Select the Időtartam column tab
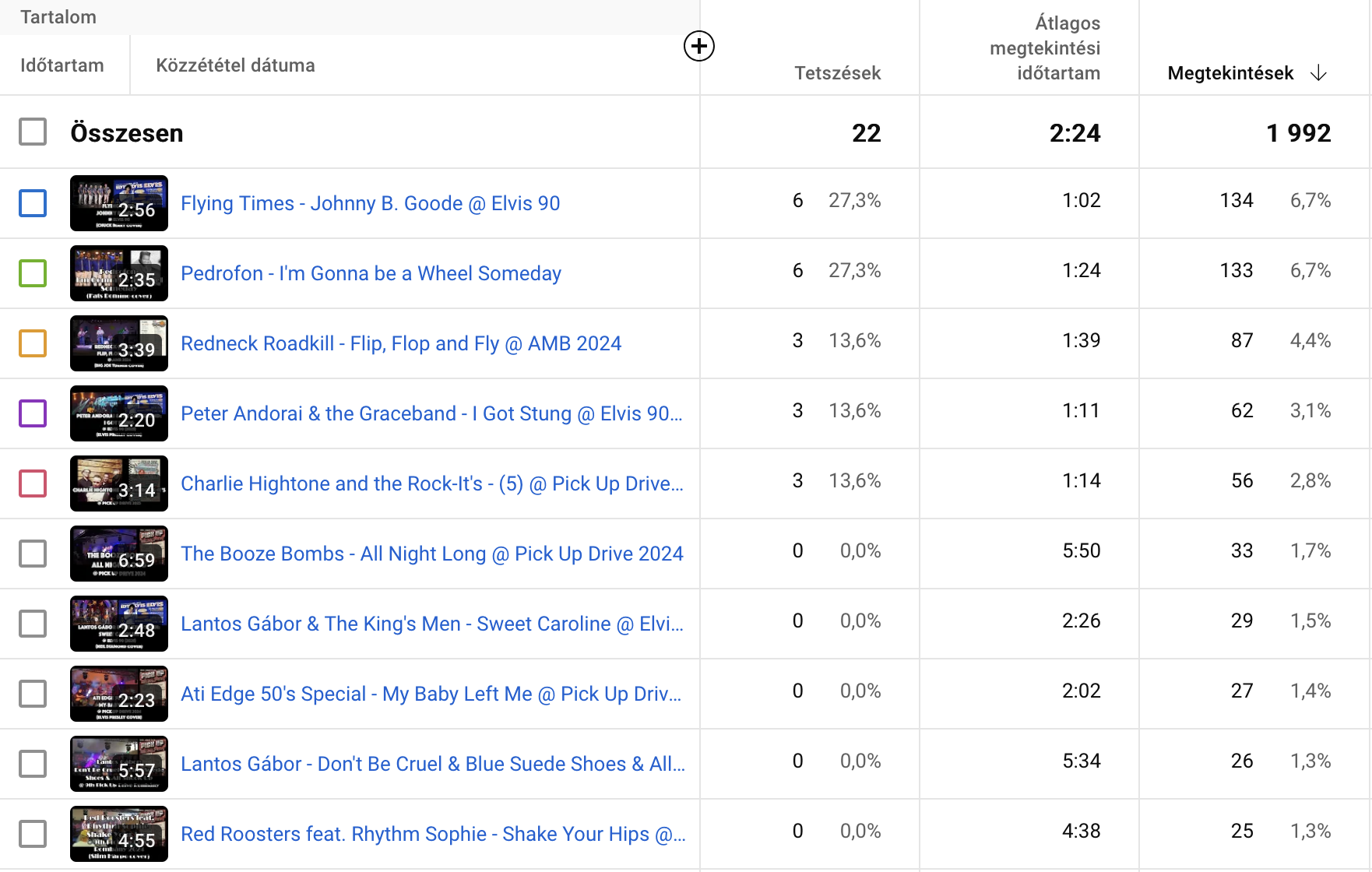The height and width of the screenshot is (872, 1372). 62,65
